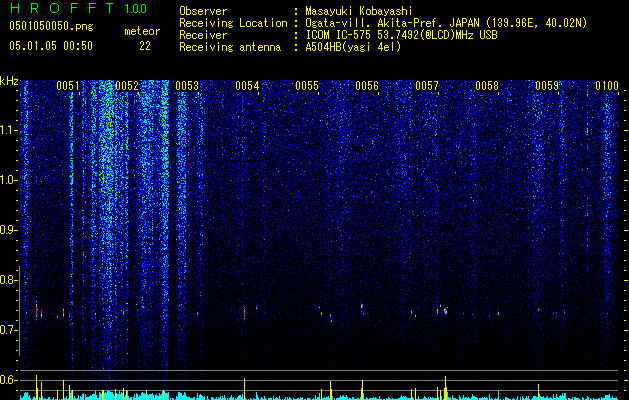The height and width of the screenshot is (400, 629).
Task: Click the Receiving Location label
Action: tap(233, 23)
